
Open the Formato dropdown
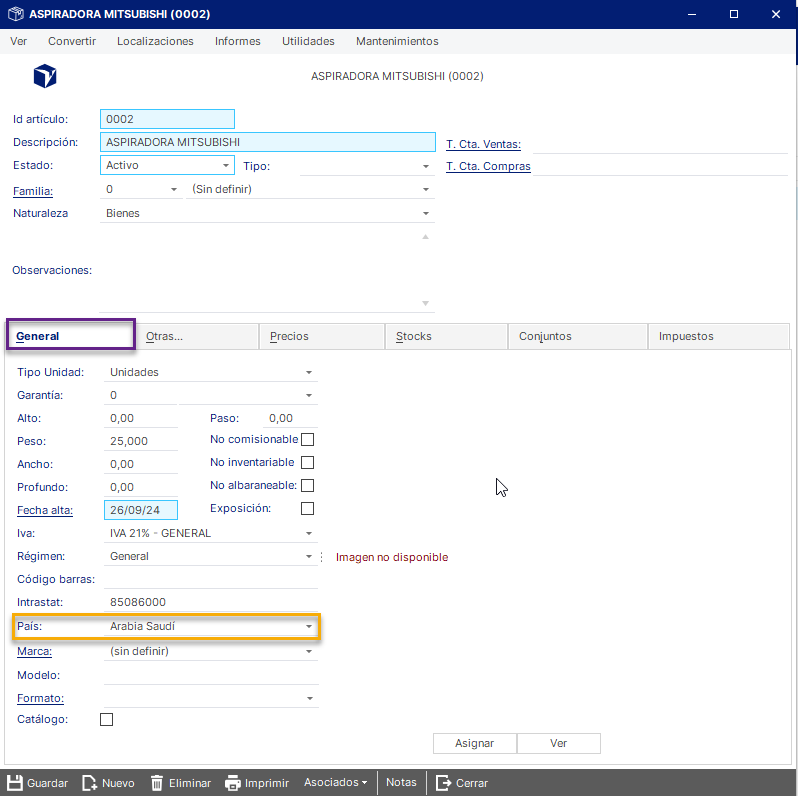coord(310,698)
